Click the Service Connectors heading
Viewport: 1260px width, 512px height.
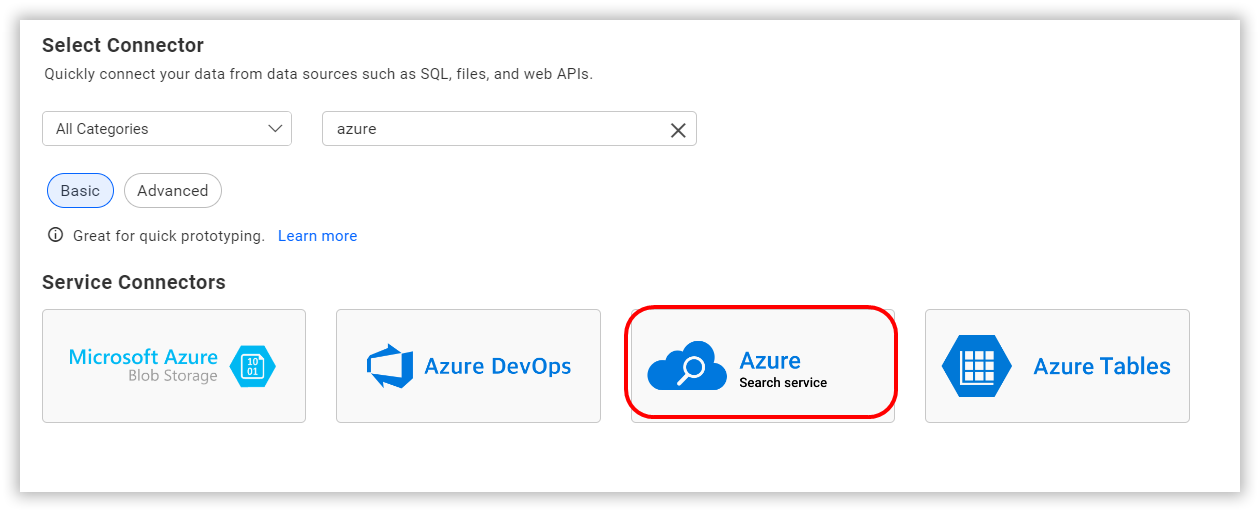[x=134, y=282]
